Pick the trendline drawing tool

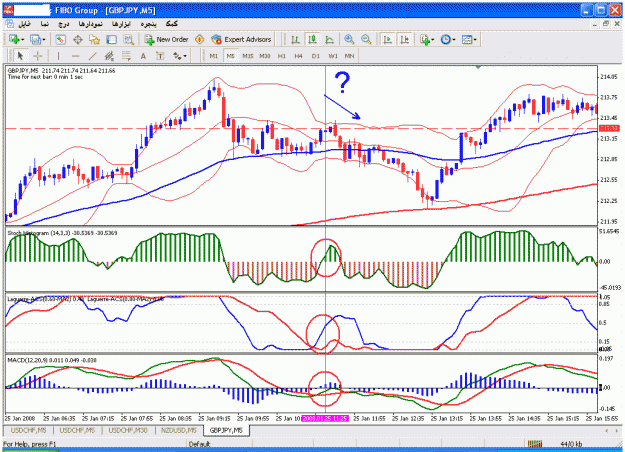click(92, 56)
